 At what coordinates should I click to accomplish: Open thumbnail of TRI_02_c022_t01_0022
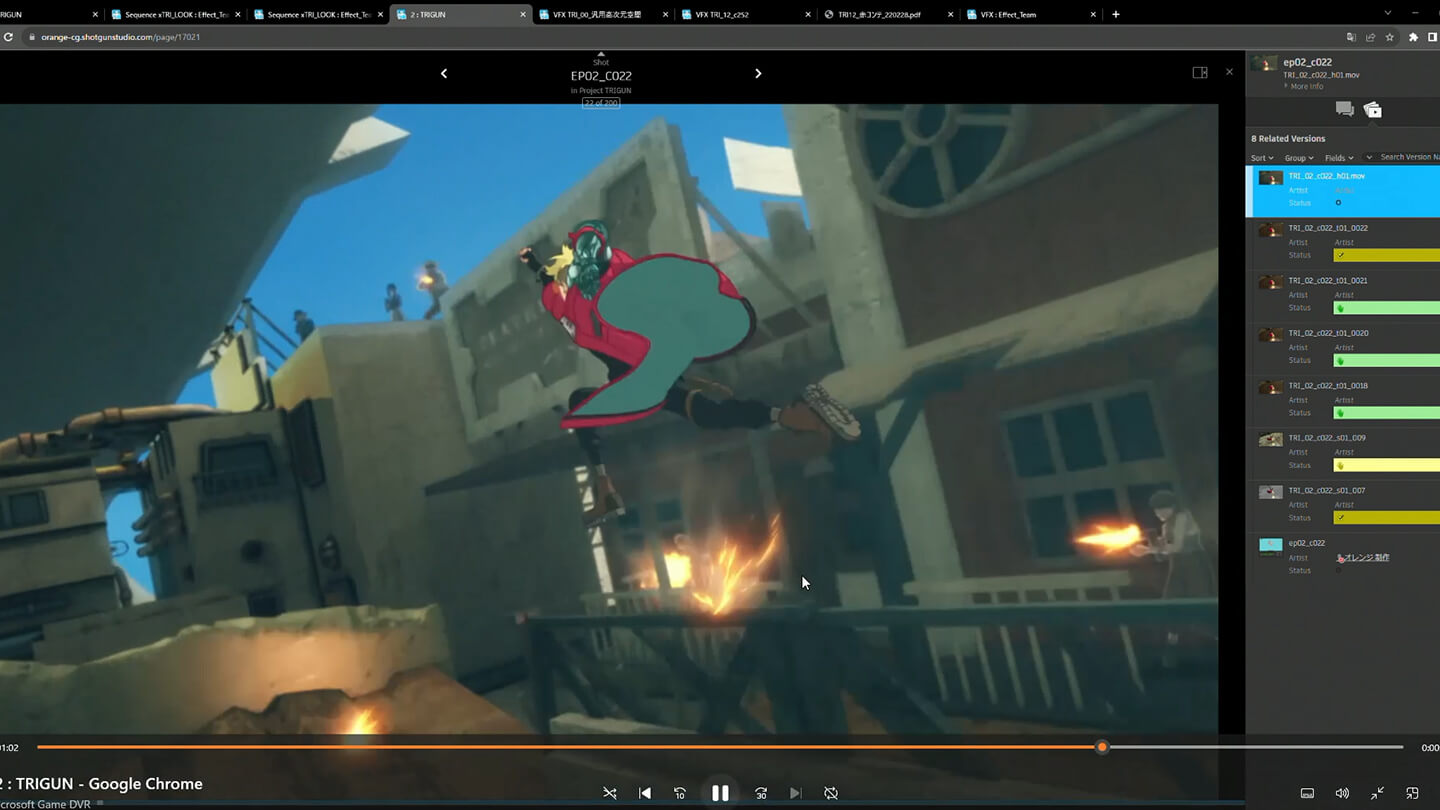point(1270,230)
